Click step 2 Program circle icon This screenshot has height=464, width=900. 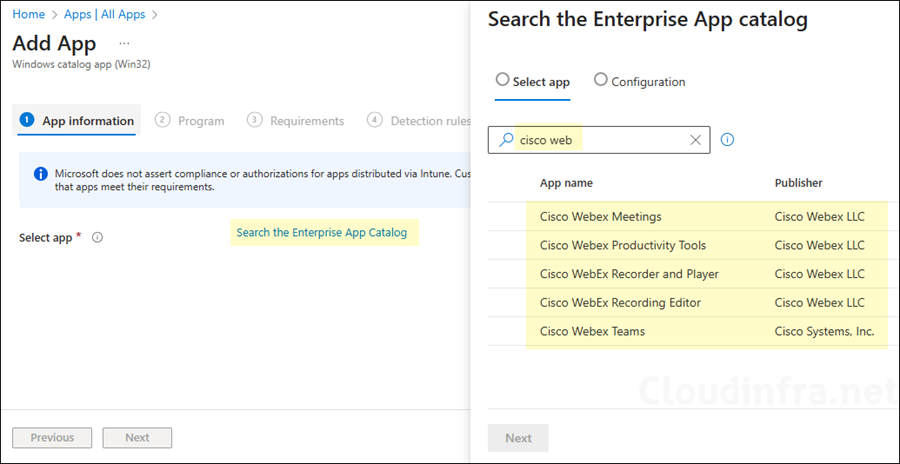point(162,120)
